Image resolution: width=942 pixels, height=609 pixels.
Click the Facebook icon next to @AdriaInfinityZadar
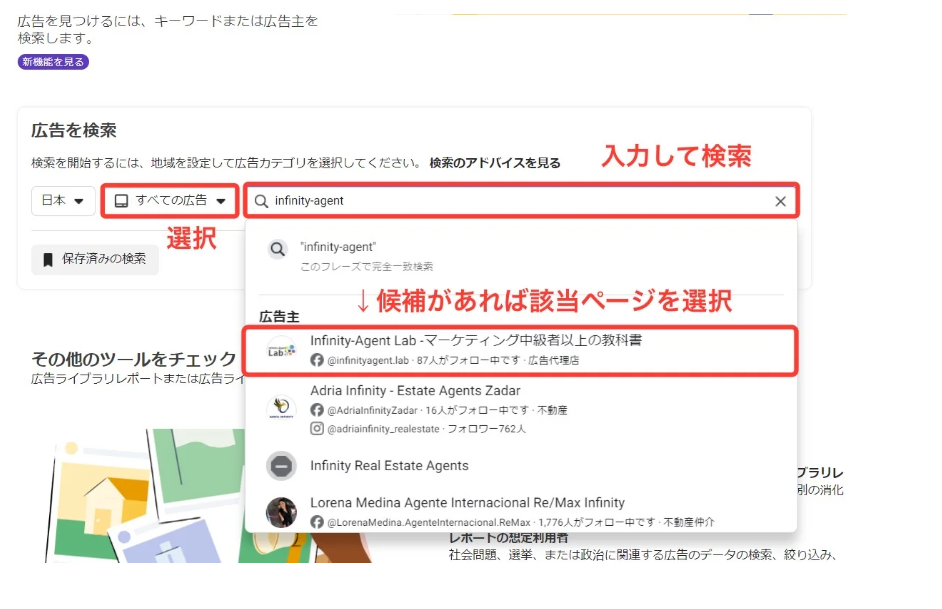click(x=317, y=410)
